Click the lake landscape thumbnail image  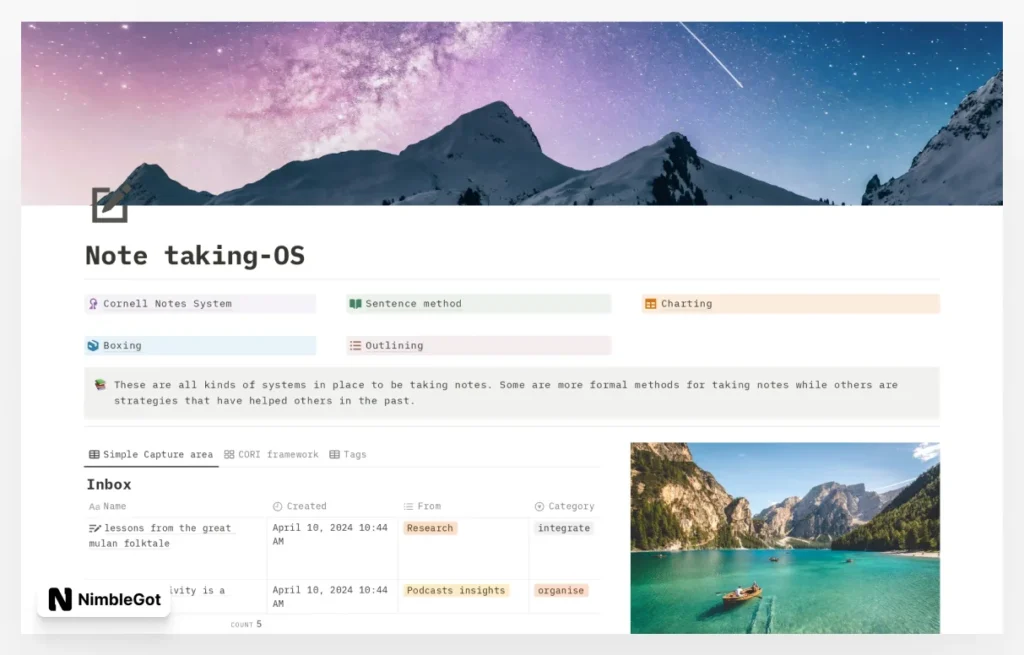(784, 537)
